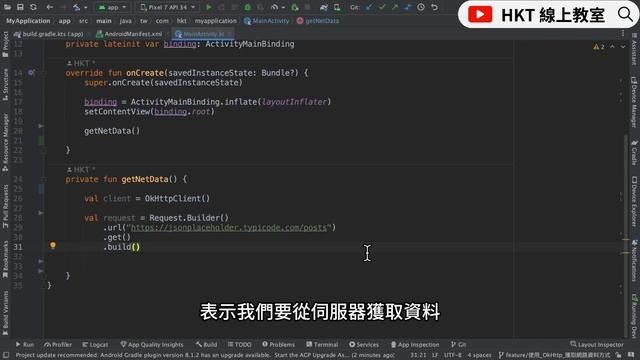Open the App Inspection tool window

click(x=415, y=344)
